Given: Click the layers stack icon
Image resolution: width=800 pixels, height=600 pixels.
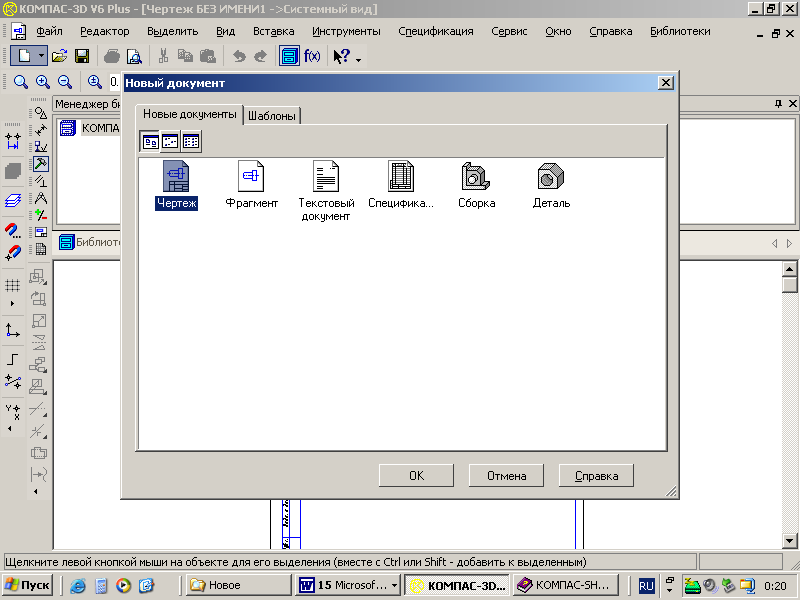Looking at the screenshot, I should [x=13, y=201].
